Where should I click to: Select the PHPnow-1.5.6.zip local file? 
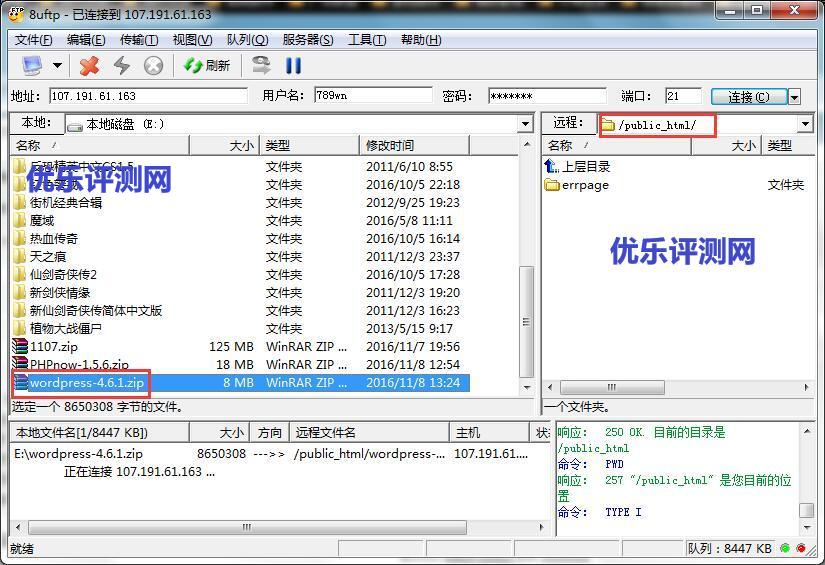pyautogui.click(x=79, y=365)
